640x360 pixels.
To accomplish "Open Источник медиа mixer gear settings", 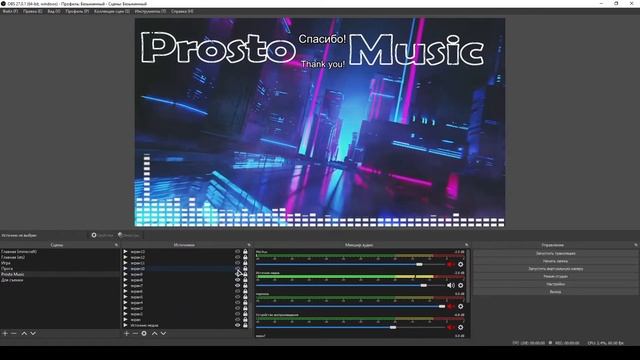I will 461,285.
